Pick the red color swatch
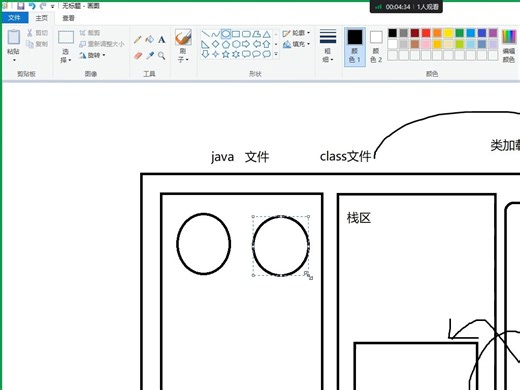 (x=426, y=33)
